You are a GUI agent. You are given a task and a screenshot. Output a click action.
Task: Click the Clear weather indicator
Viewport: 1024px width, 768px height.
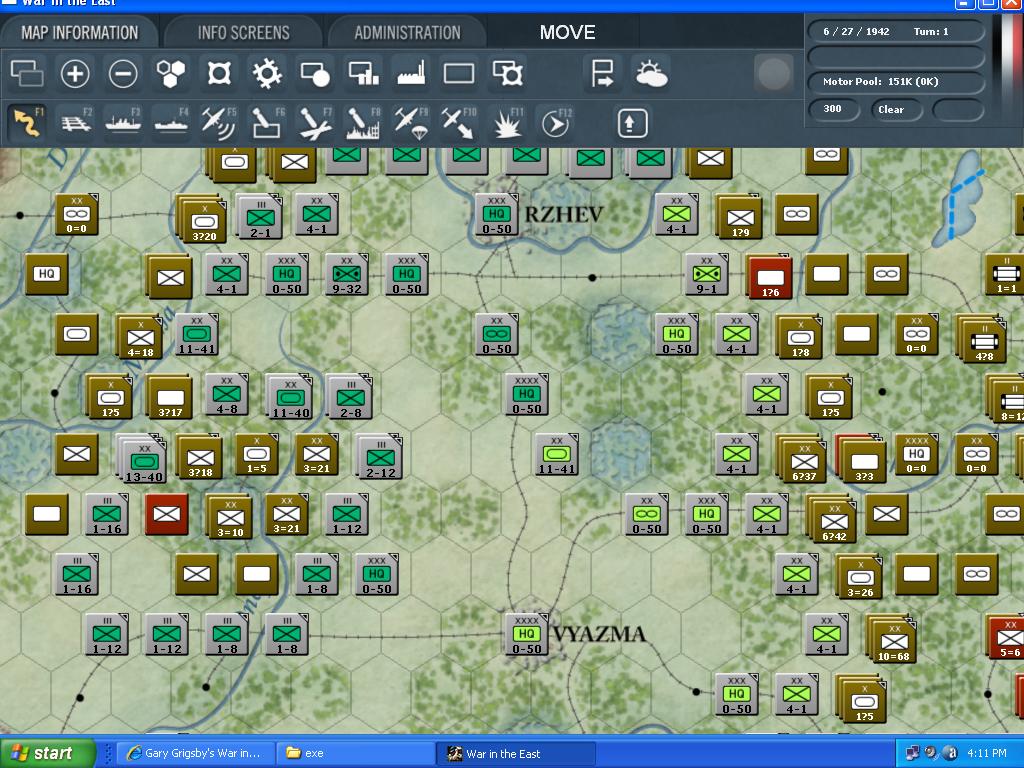coord(895,109)
